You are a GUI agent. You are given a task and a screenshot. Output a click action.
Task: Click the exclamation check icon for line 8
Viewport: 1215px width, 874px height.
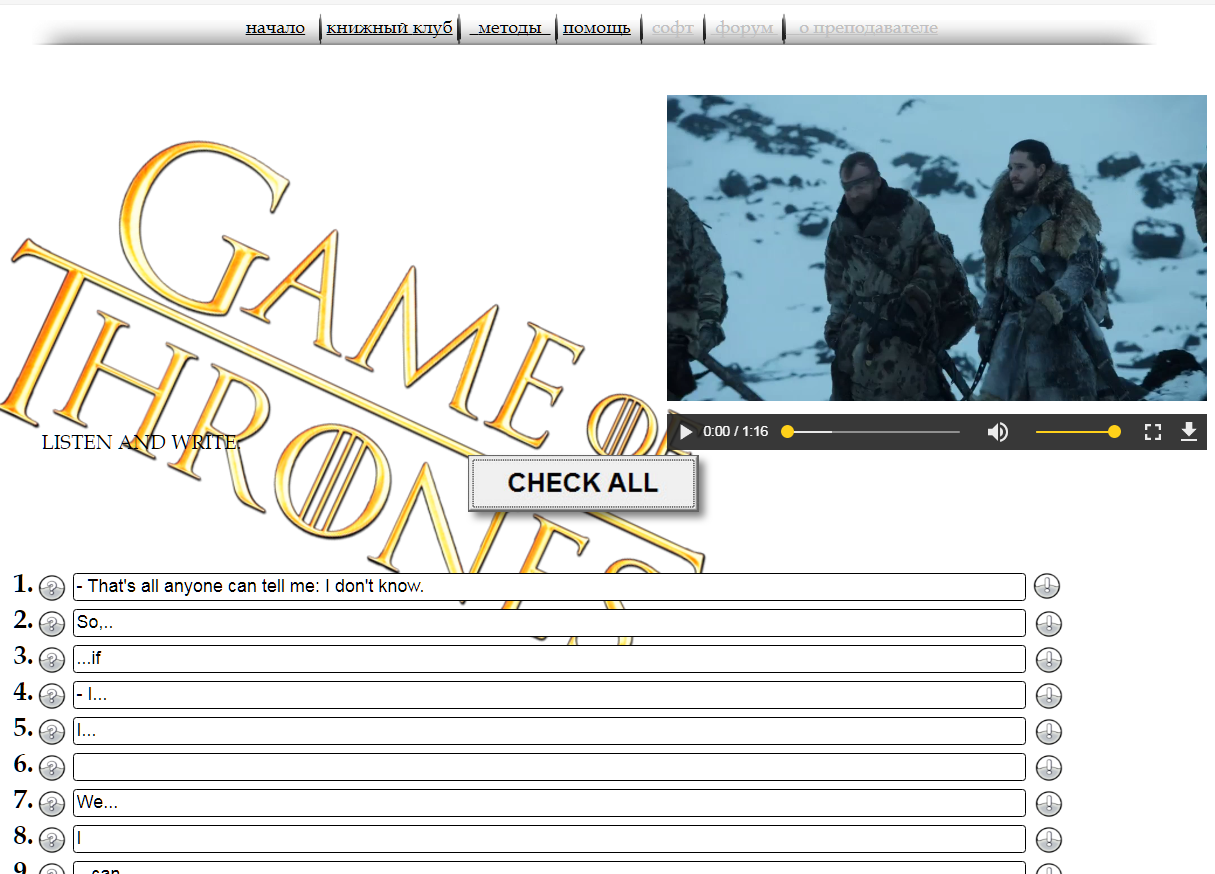tap(1049, 840)
